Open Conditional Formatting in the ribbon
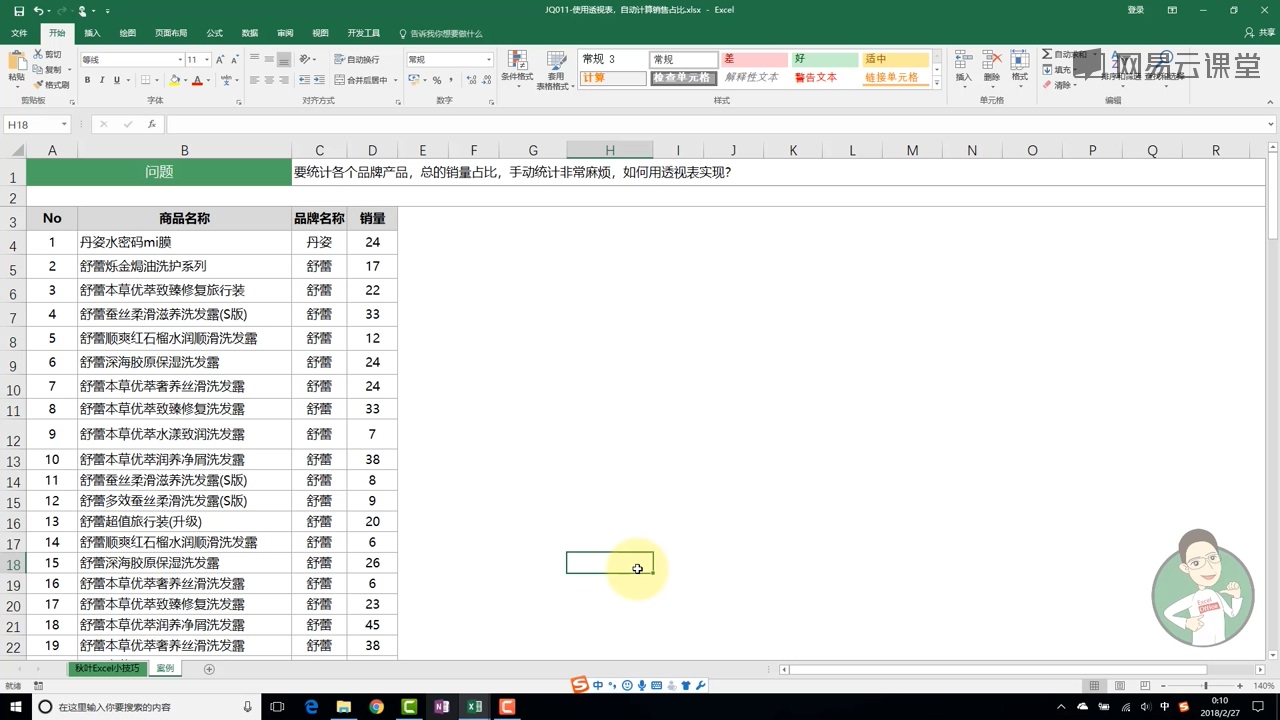The image size is (1280, 720). [x=517, y=66]
